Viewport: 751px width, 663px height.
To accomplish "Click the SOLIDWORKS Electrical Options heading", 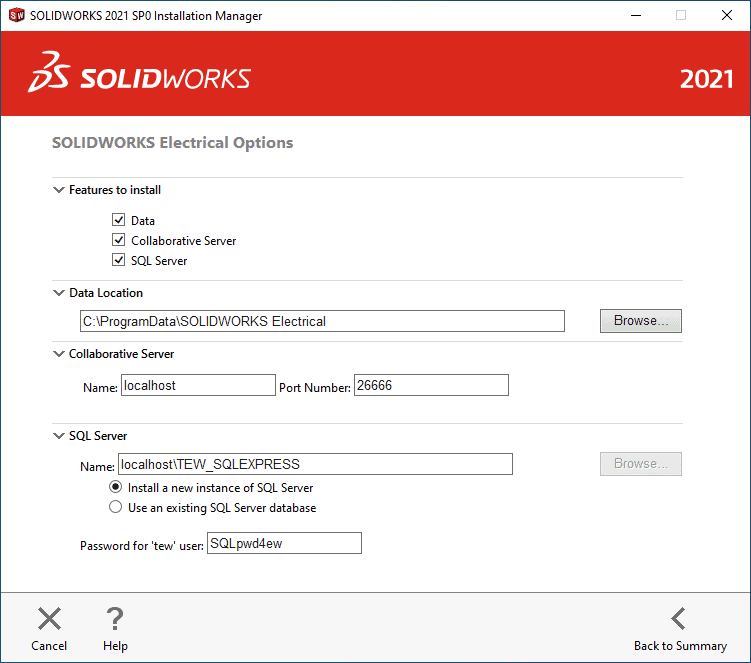I will pyautogui.click(x=172, y=143).
